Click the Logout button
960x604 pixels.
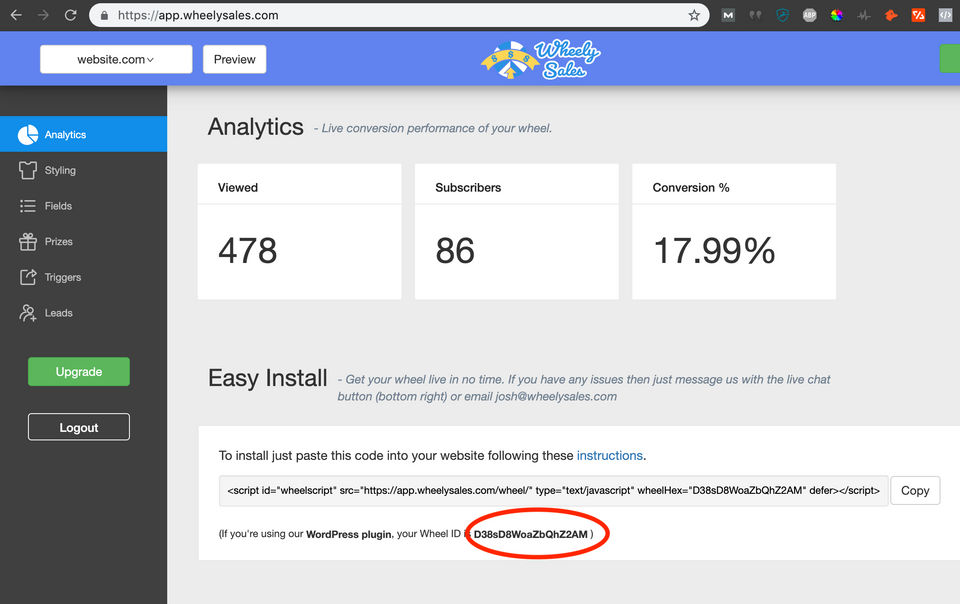click(79, 427)
